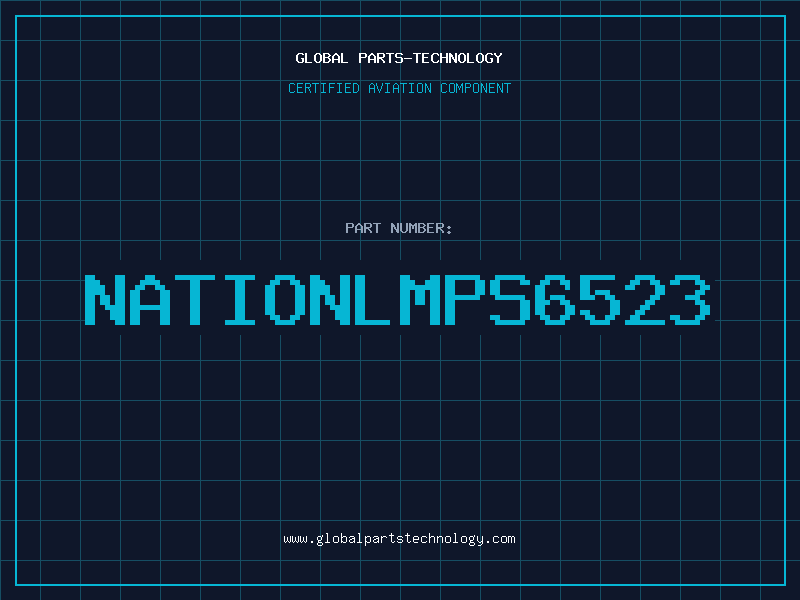Select the digit 2 in the part number
Viewport: 800px width, 600px height.
point(644,299)
